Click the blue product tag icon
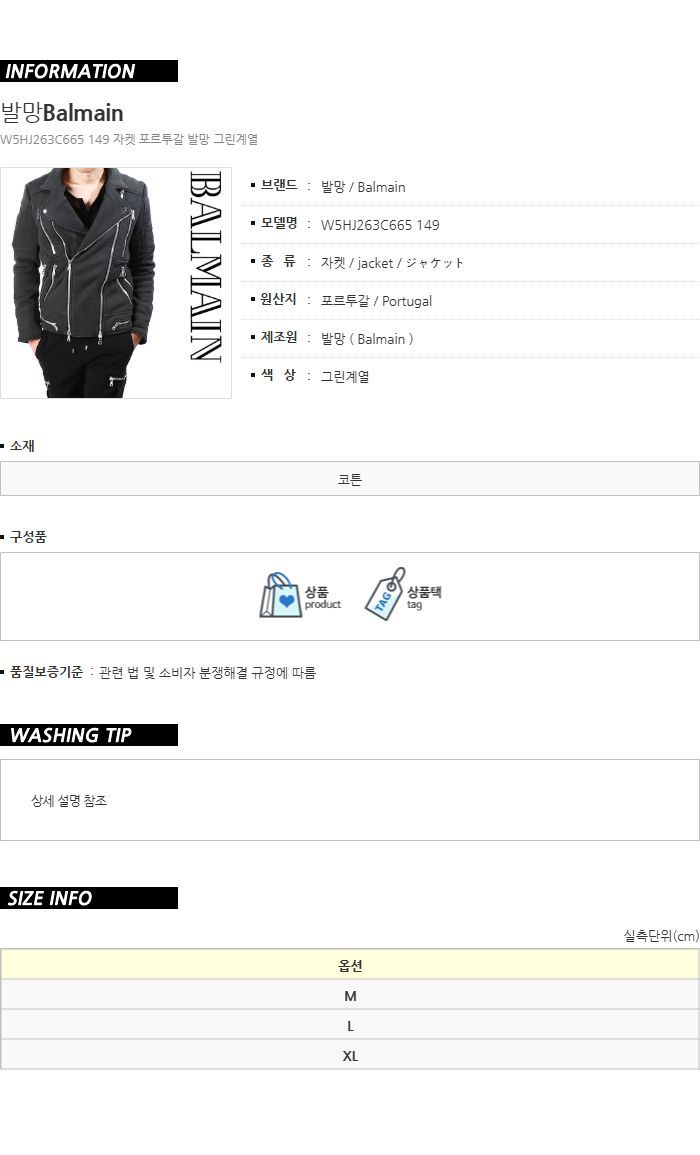 pos(385,594)
